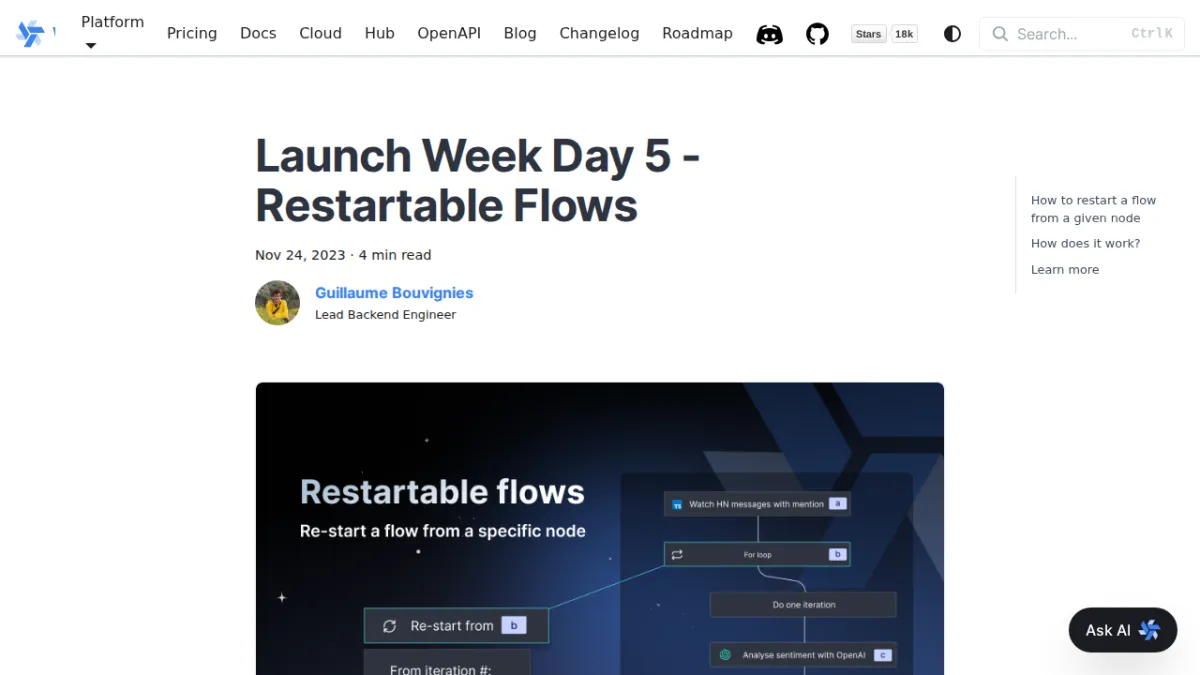Open the Ask AI button
1200x675 pixels.
click(1123, 630)
